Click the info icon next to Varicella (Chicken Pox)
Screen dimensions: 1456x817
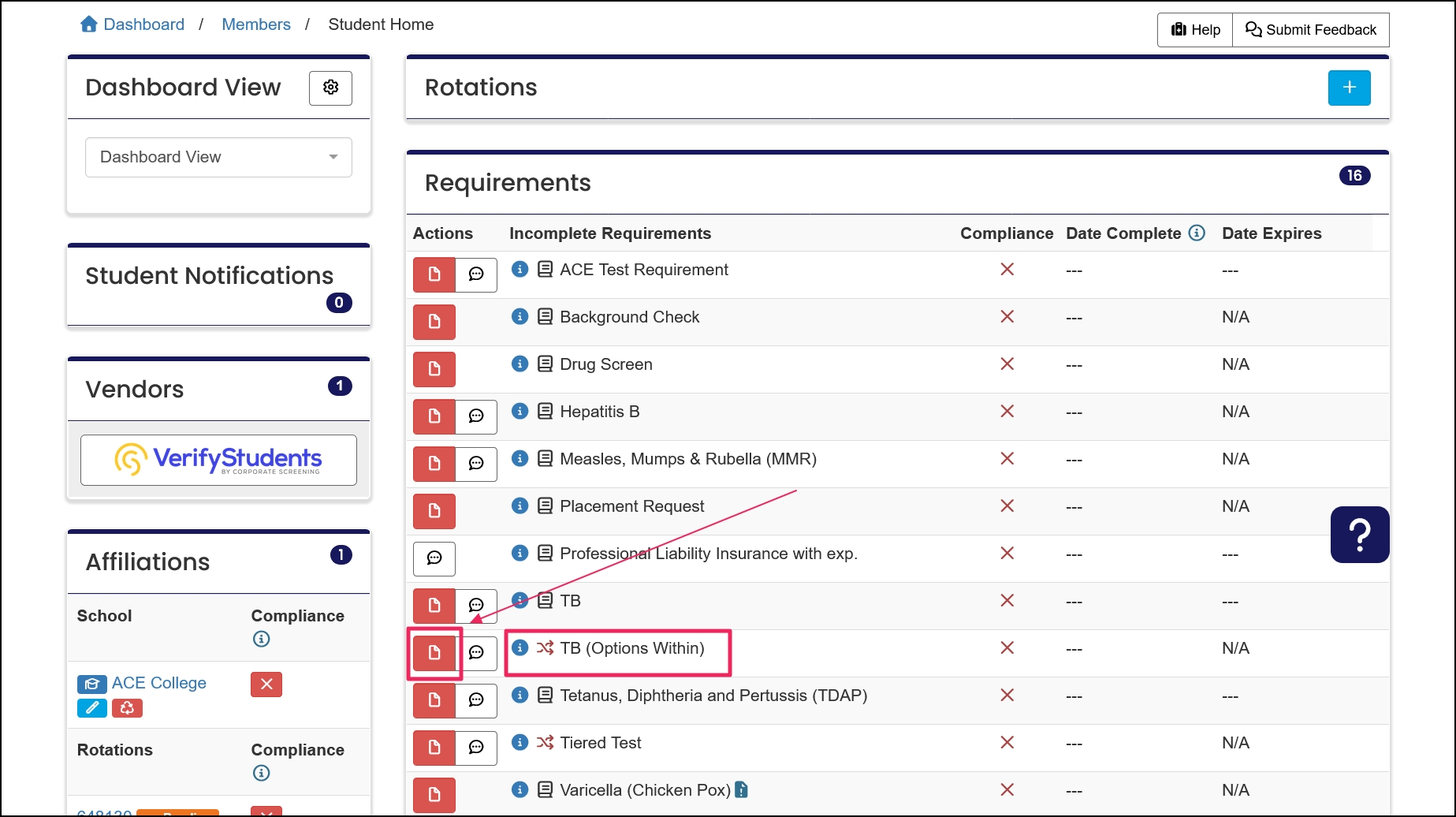pyautogui.click(x=519, y=789)
